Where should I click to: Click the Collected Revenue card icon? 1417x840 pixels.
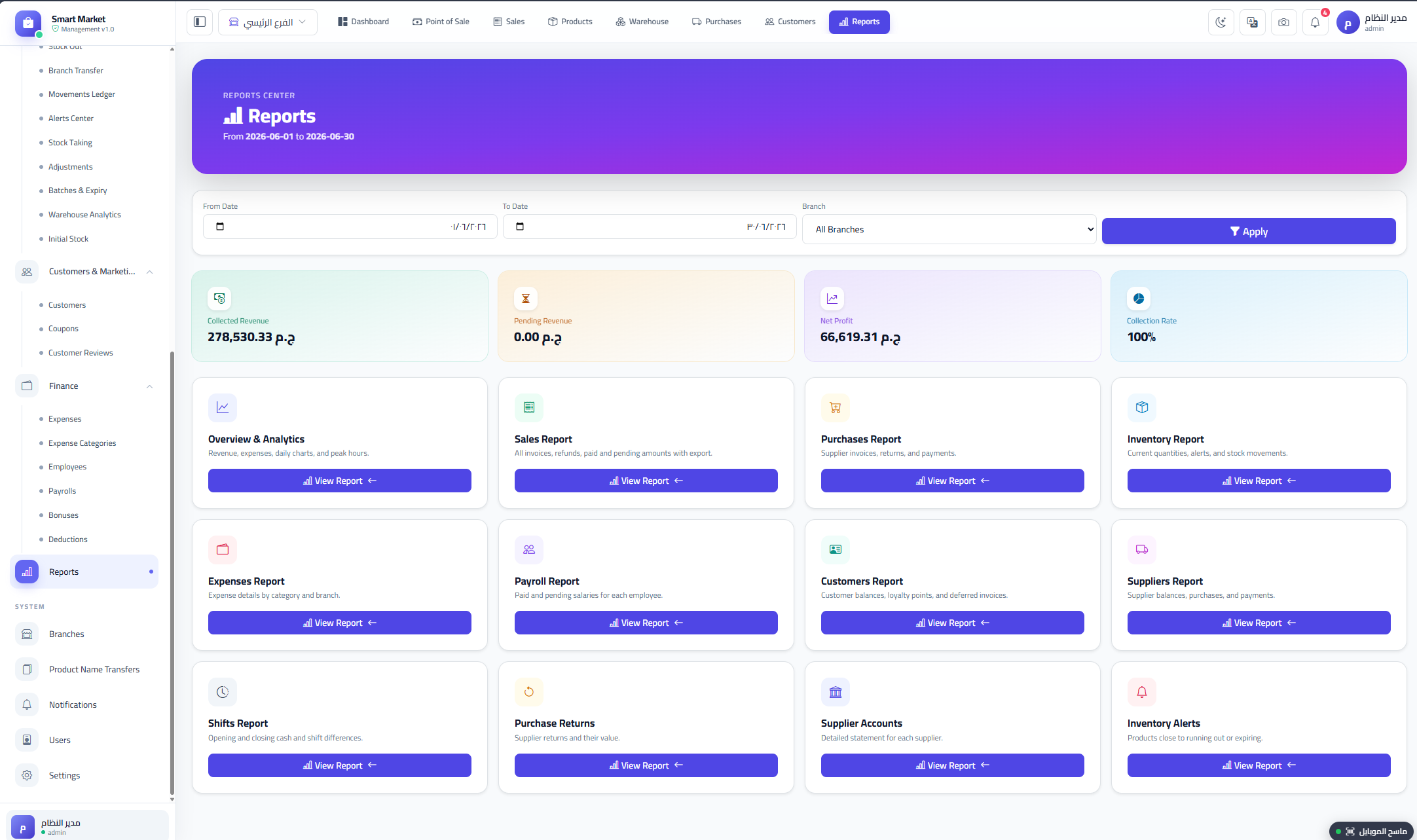[219, 299]
